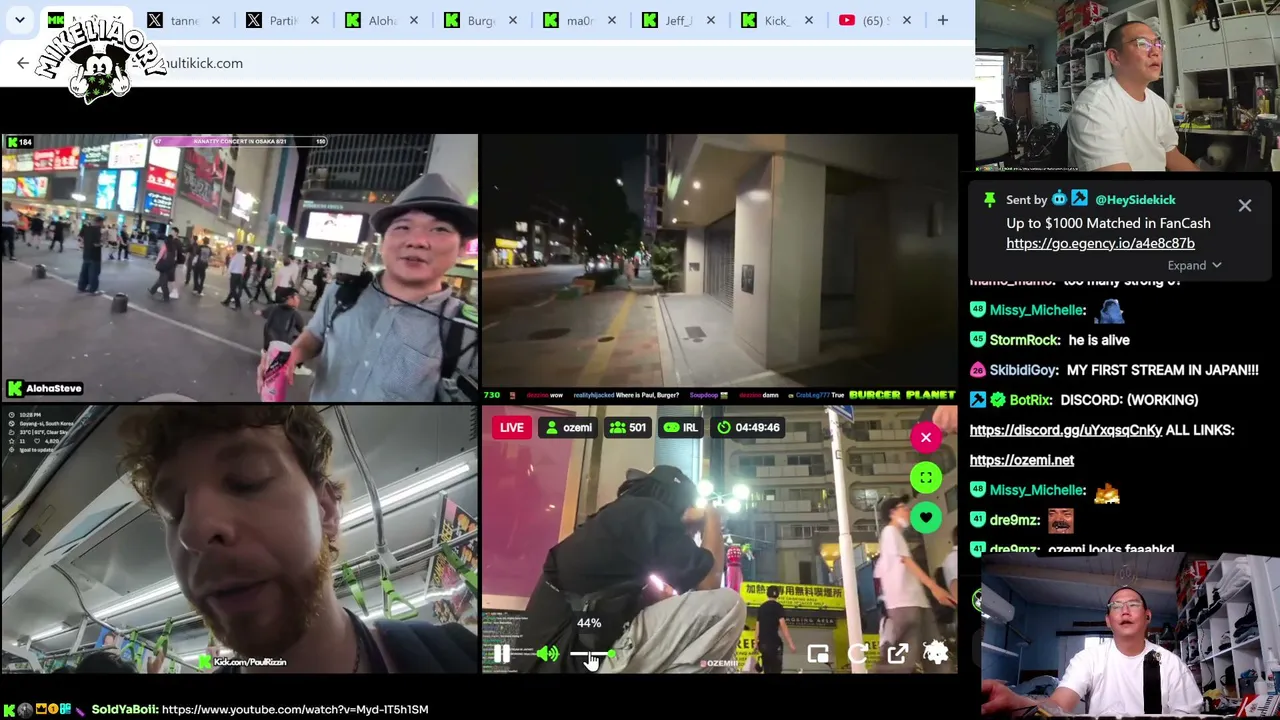Pause the ozemi stream playback
The height and width of the screenshot is (720, 1280).
pos(502,654)
